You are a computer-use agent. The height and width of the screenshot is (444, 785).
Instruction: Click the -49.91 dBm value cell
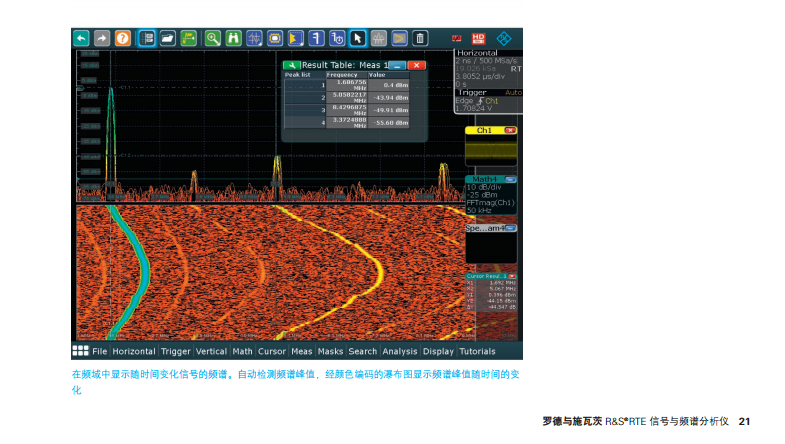(389, 110)
